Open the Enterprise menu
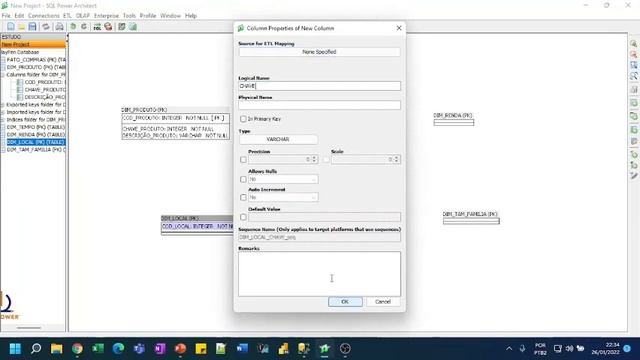Screen dimensions: 640x360 [x=106, y=16]
